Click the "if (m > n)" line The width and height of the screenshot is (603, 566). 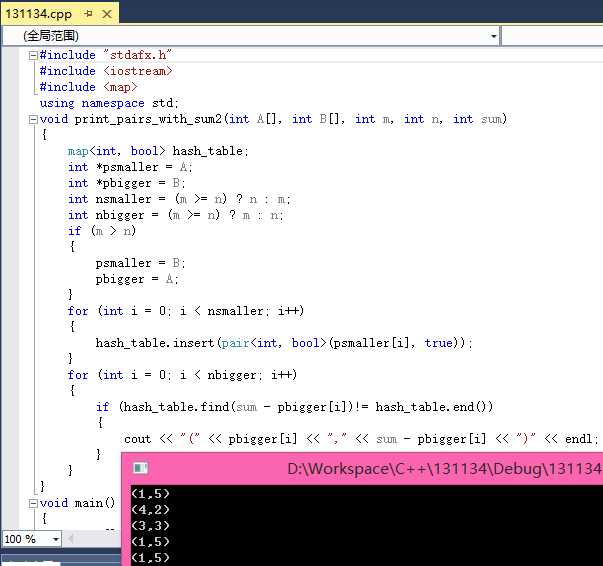point(100,231)
